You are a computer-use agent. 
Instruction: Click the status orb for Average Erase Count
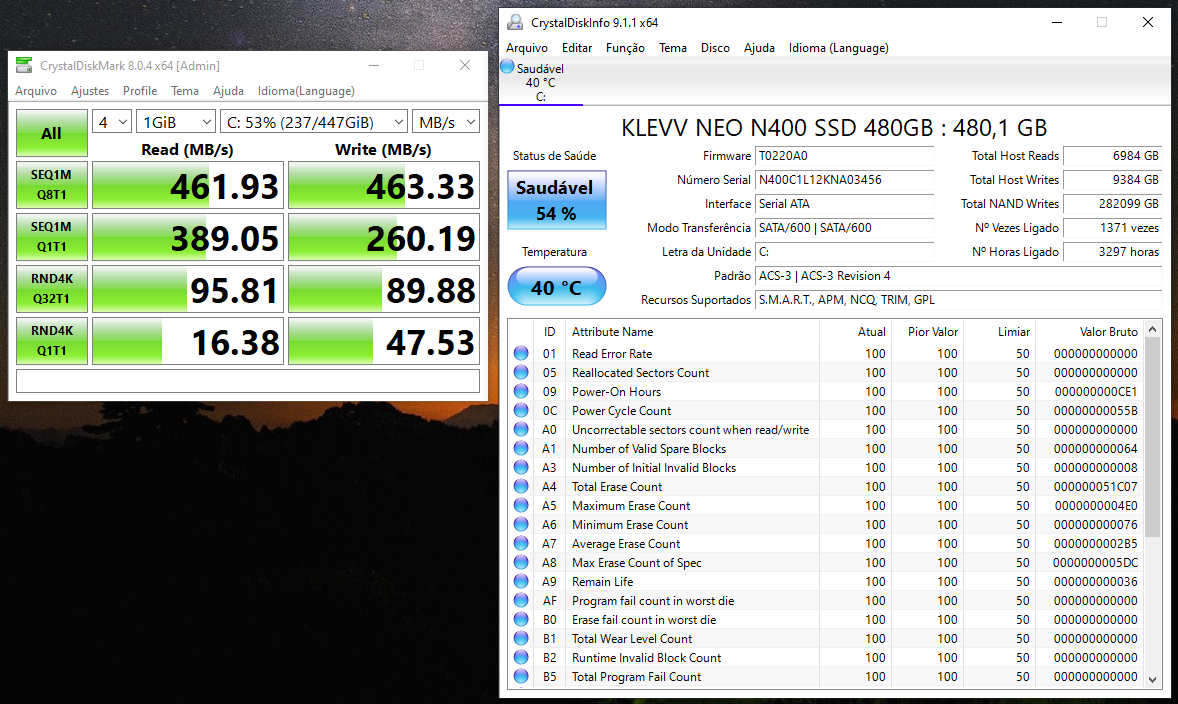(521, 543)
